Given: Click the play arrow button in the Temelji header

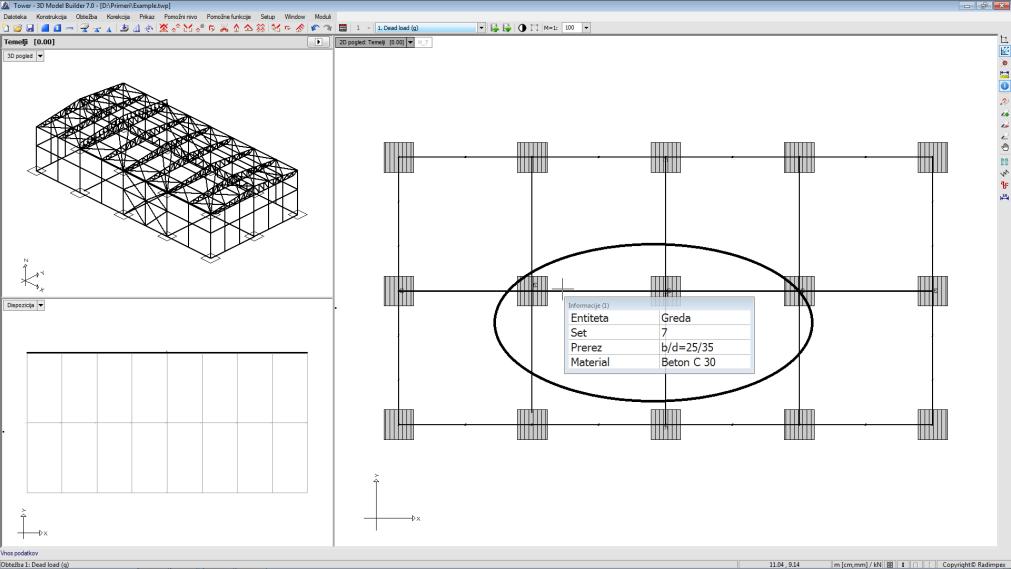Looking at the screenshot, I should click(319, 41).
